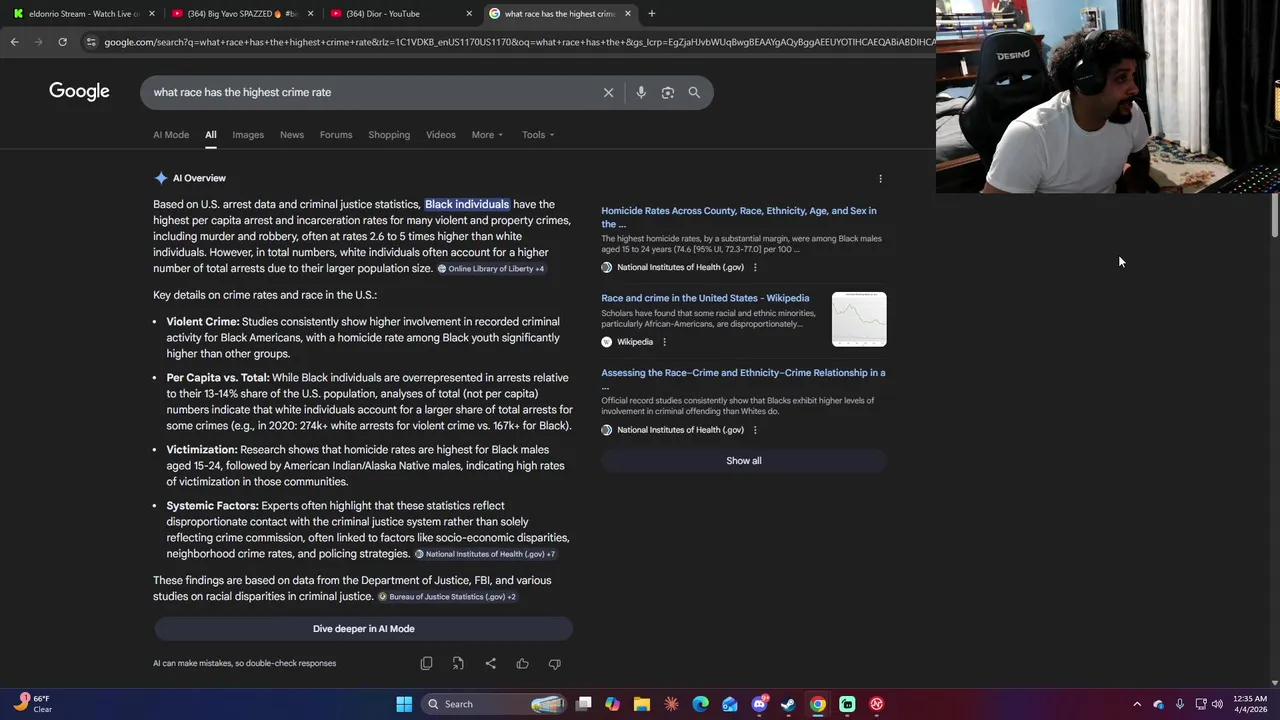The height and width of the screenshot is (720, 1280).
Task: Expand the More search filters dropdown
Action: (x=487, y=135)
